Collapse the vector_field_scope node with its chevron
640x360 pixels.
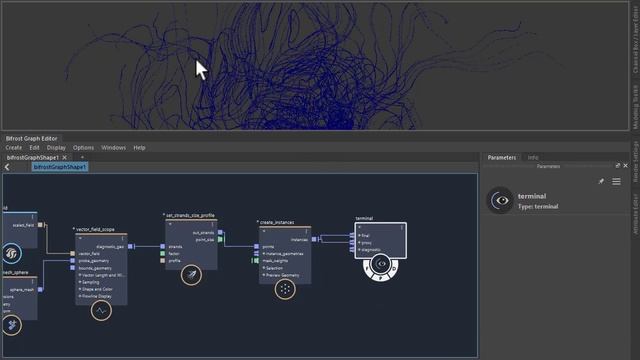coord(80,238)
